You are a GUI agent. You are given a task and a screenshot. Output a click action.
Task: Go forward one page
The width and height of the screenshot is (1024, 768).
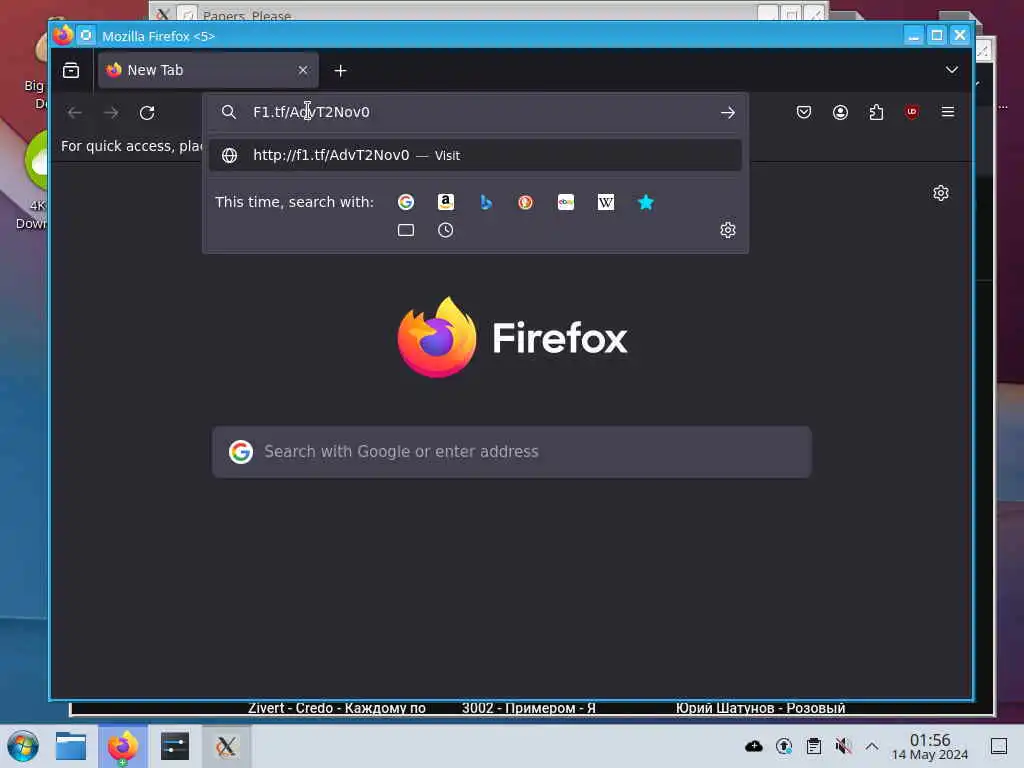click(111, 112)
